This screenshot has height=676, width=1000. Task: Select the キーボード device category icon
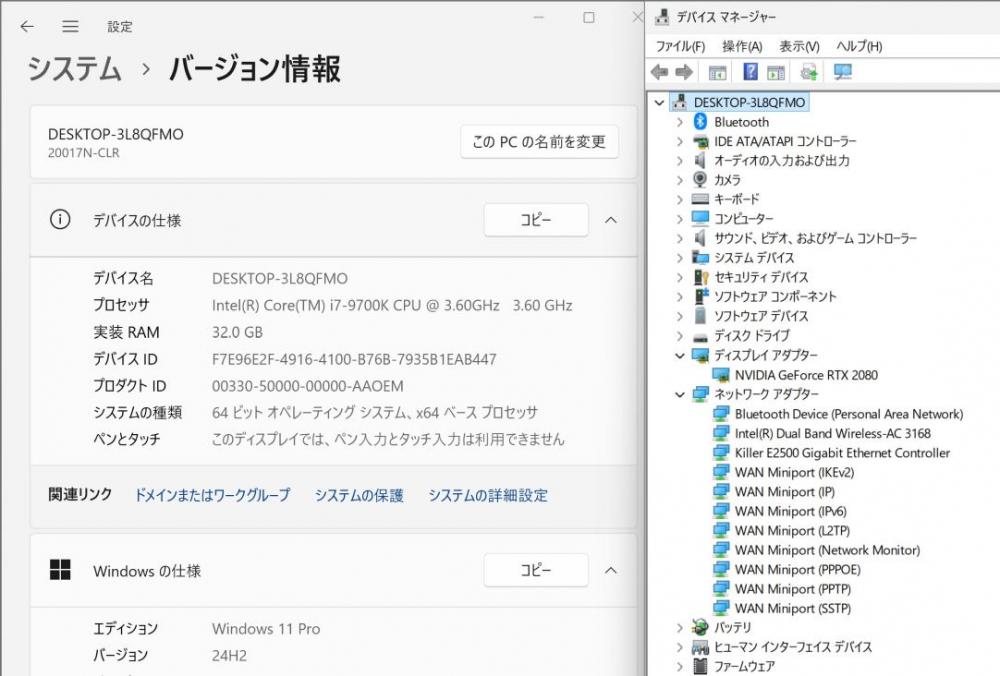pyautogui.click(x=700, y=199)
